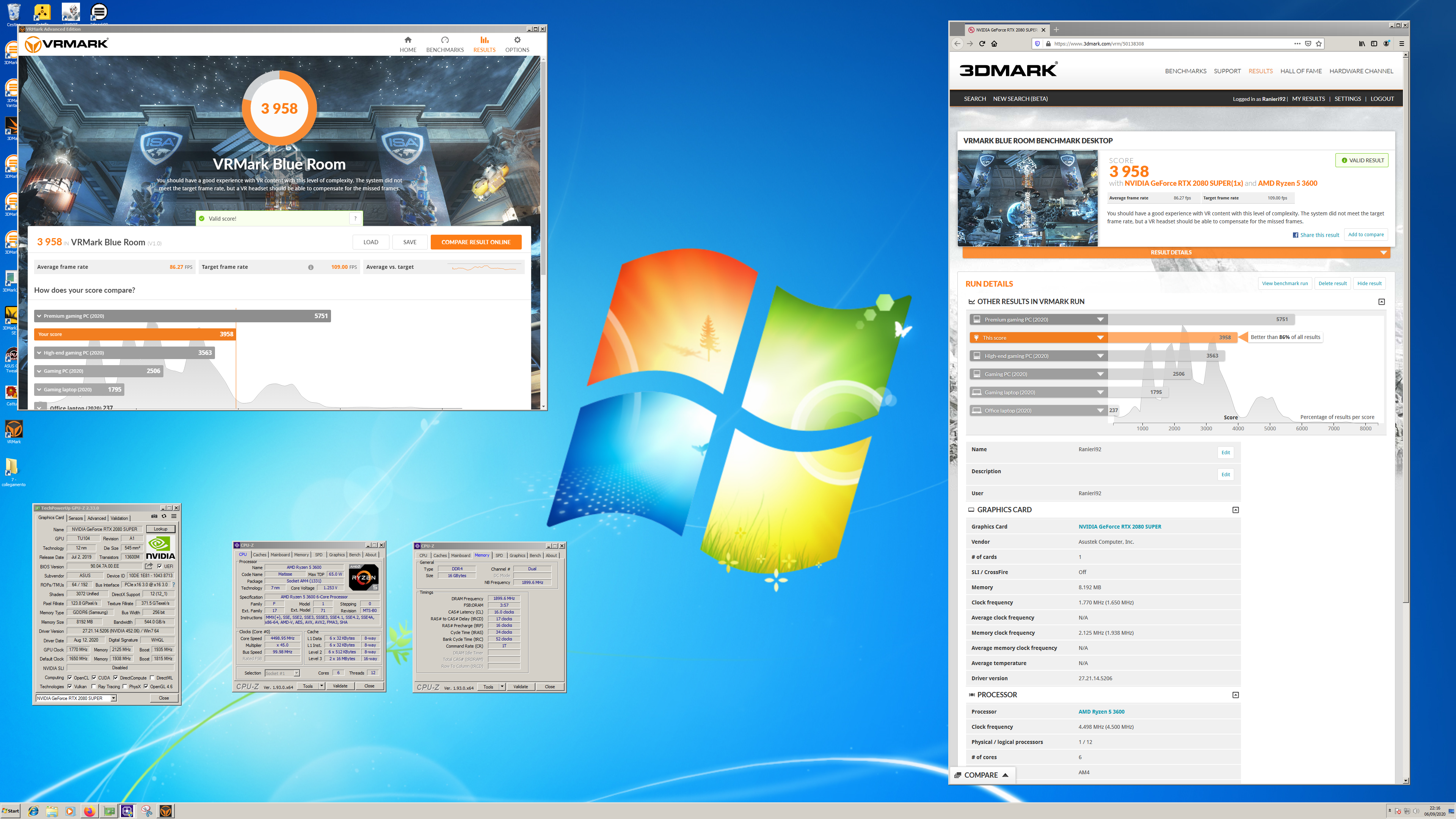The image size is (1456, 819).
Task: Expand Gaming PC (2020) dropdown on 3DMark page
Action: (1100, 374)
